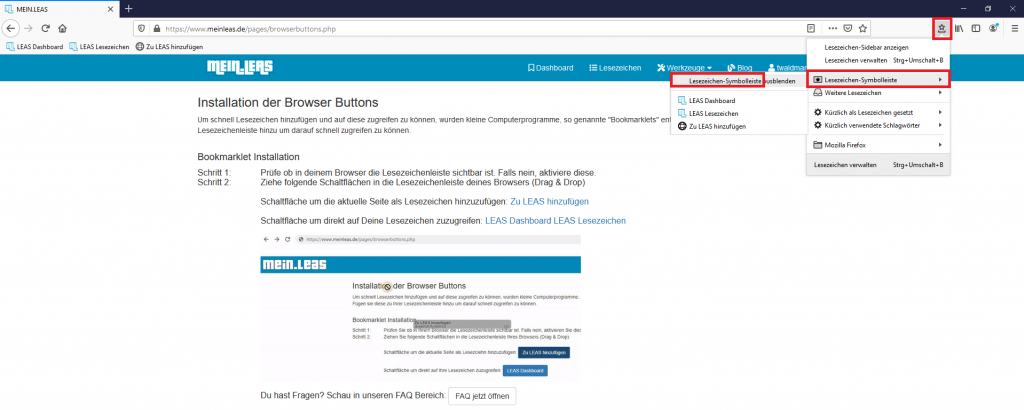Image resolution: width=1024 pixels, height=410 pixels.
Task: Select Lesezeichen-Sidebar anzeigen menu entry
Action: coord(866,47)
